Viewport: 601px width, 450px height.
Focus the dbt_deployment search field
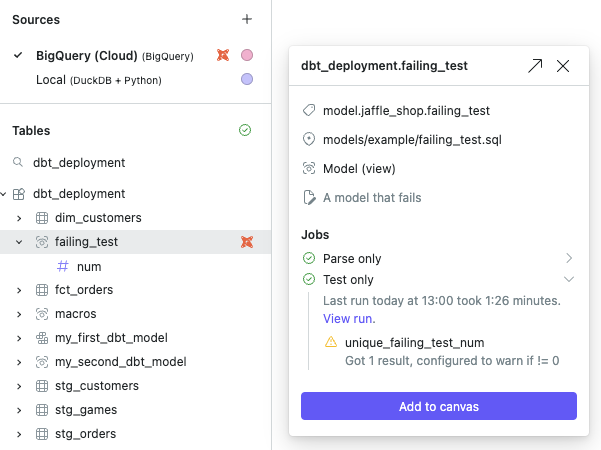coord(79,163)
